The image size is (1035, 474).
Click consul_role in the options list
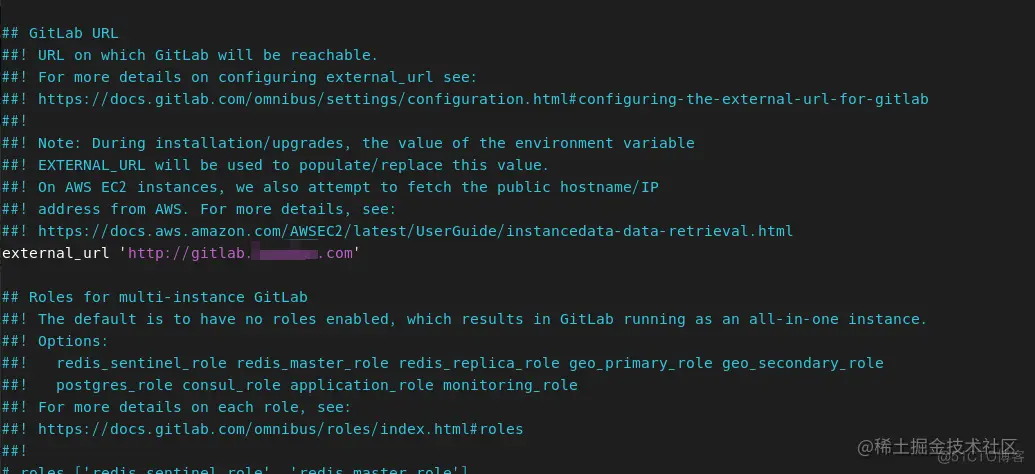(x=231, y=385)
